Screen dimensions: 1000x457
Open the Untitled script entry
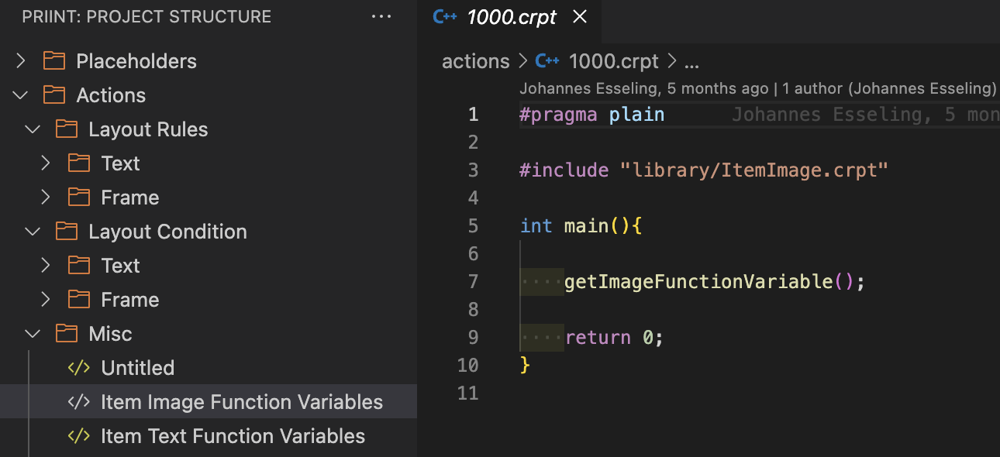[x=209, y=368]
